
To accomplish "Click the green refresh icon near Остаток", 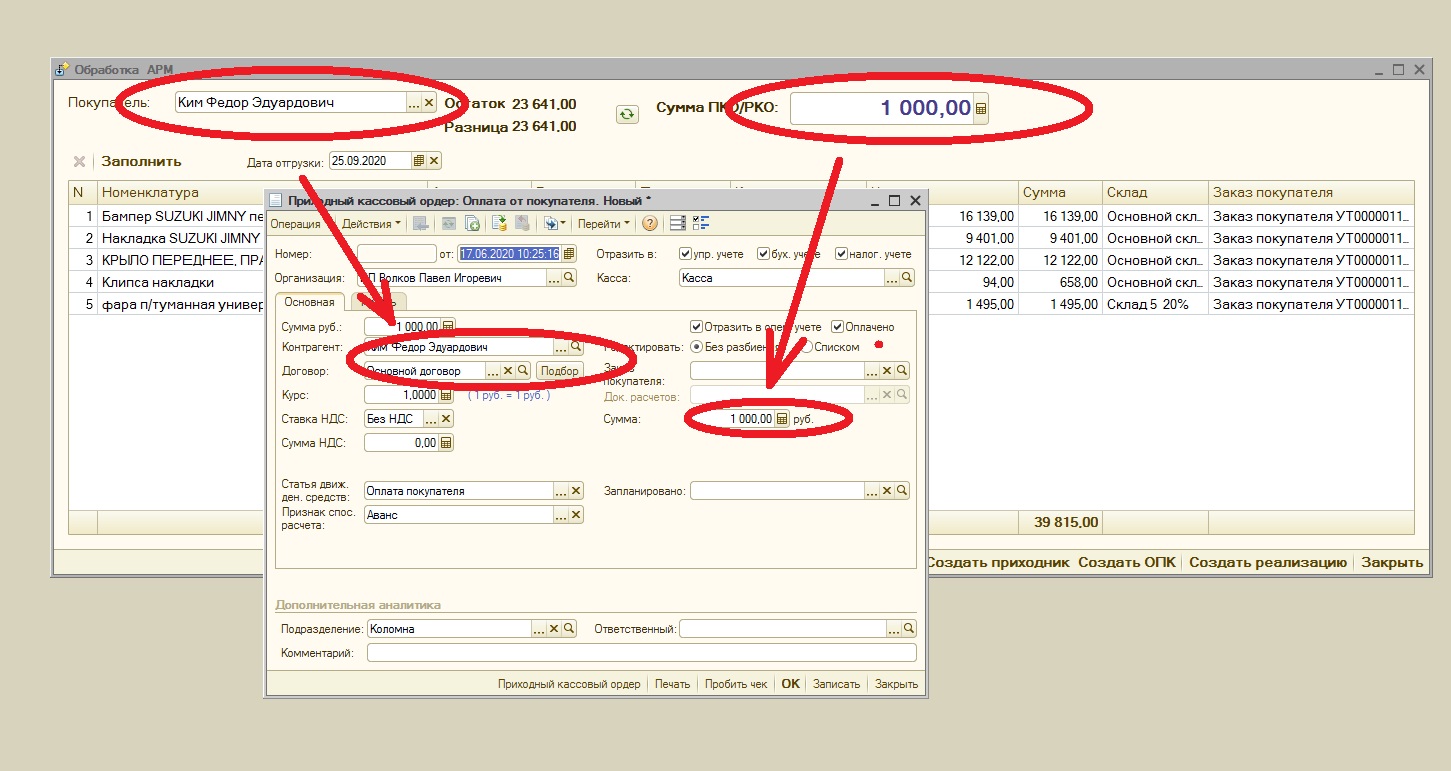I will (x=626, y=114).
